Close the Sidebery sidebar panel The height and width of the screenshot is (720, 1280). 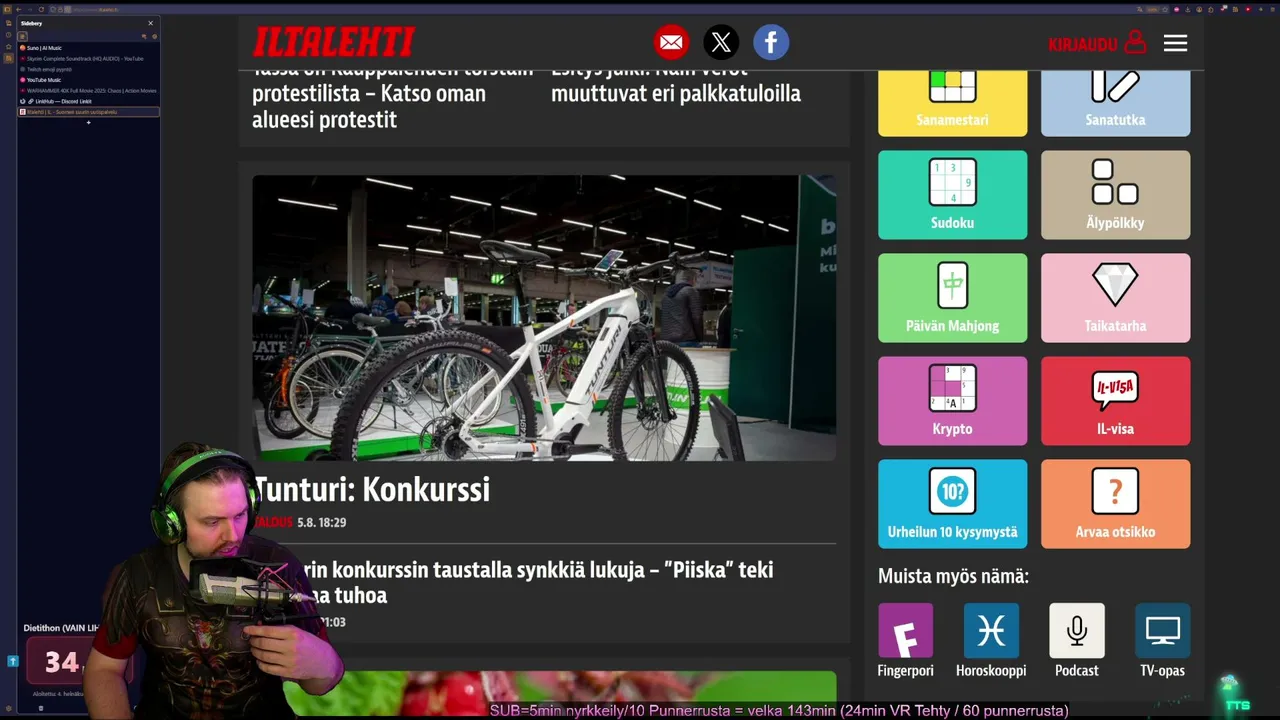tap(151, 23)
